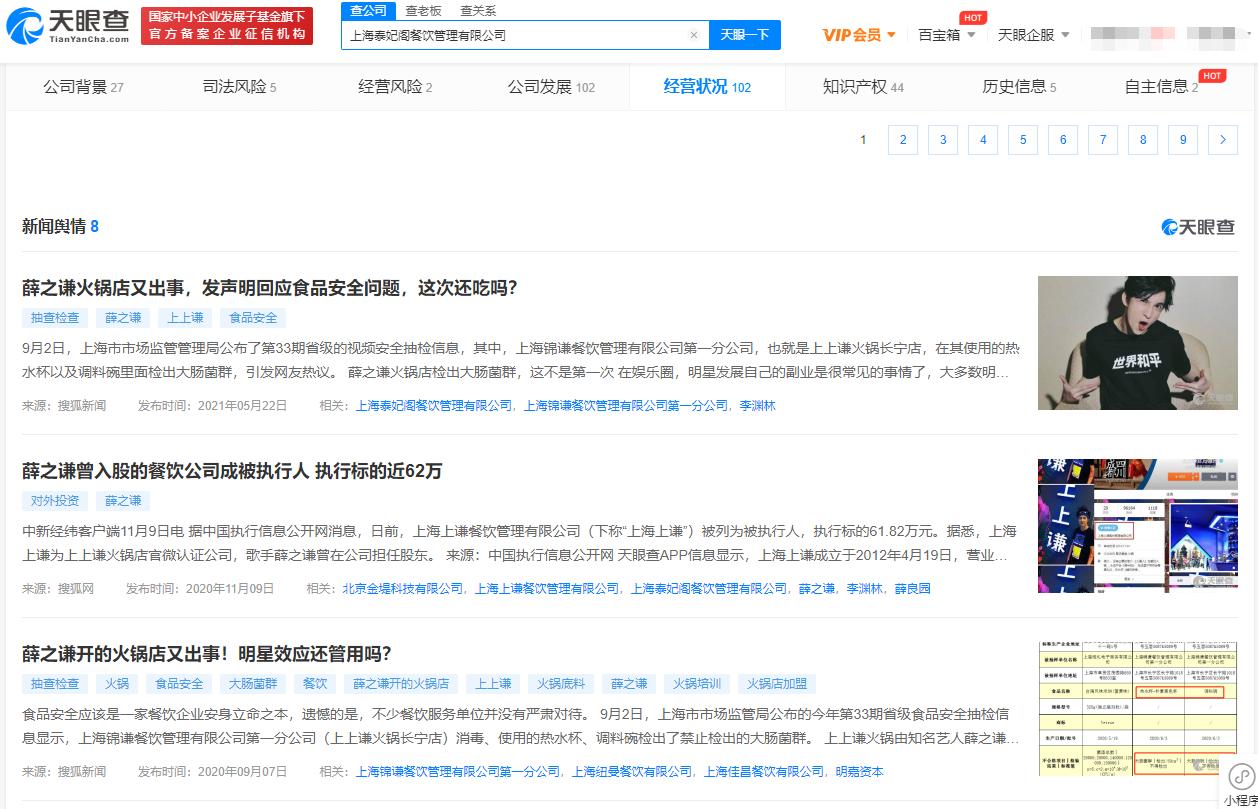Open thumbnail of man in black shirt
1258x809 pixels.
click(1138, 343)
